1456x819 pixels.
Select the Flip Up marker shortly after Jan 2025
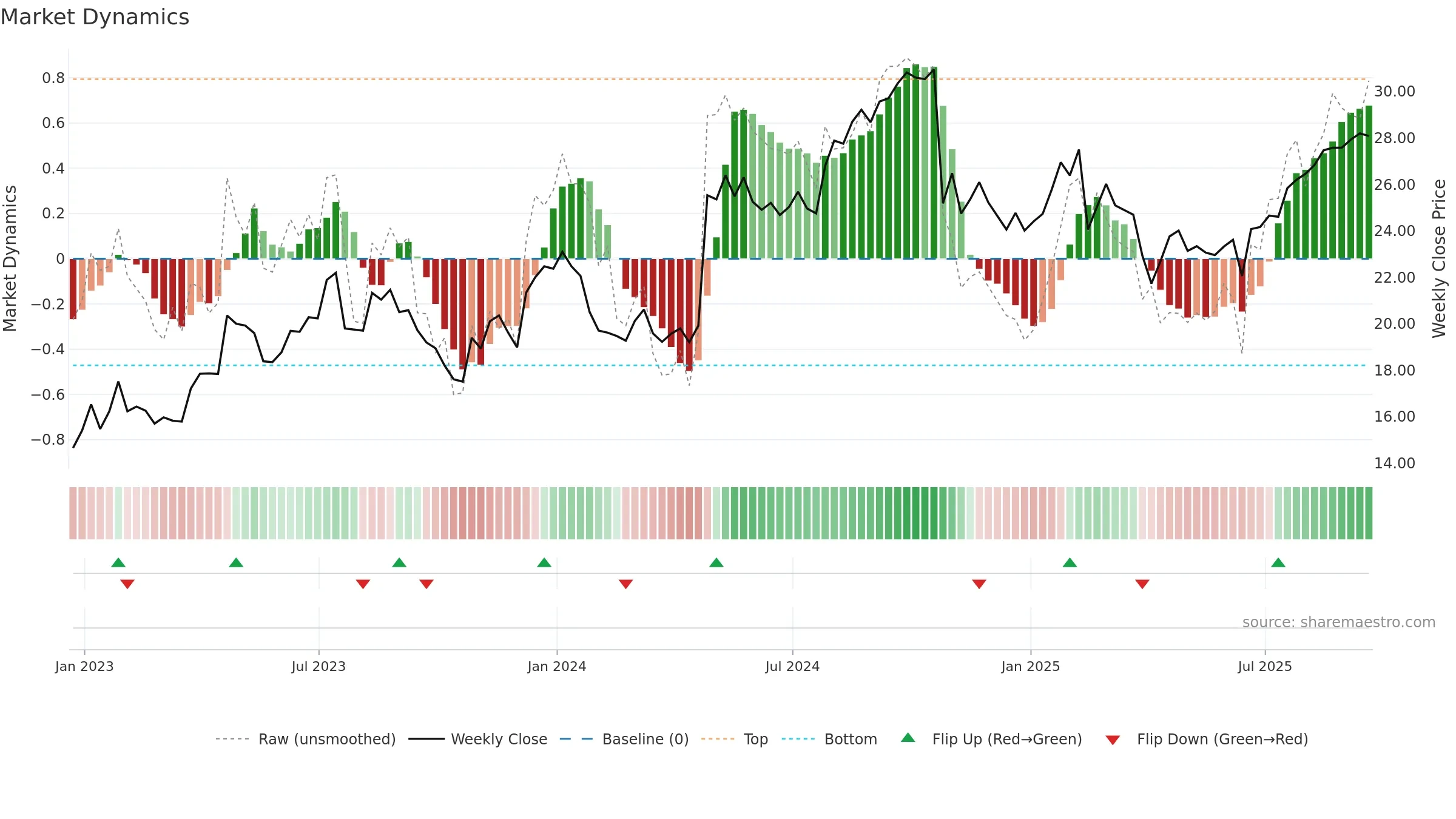(1070, 562)
